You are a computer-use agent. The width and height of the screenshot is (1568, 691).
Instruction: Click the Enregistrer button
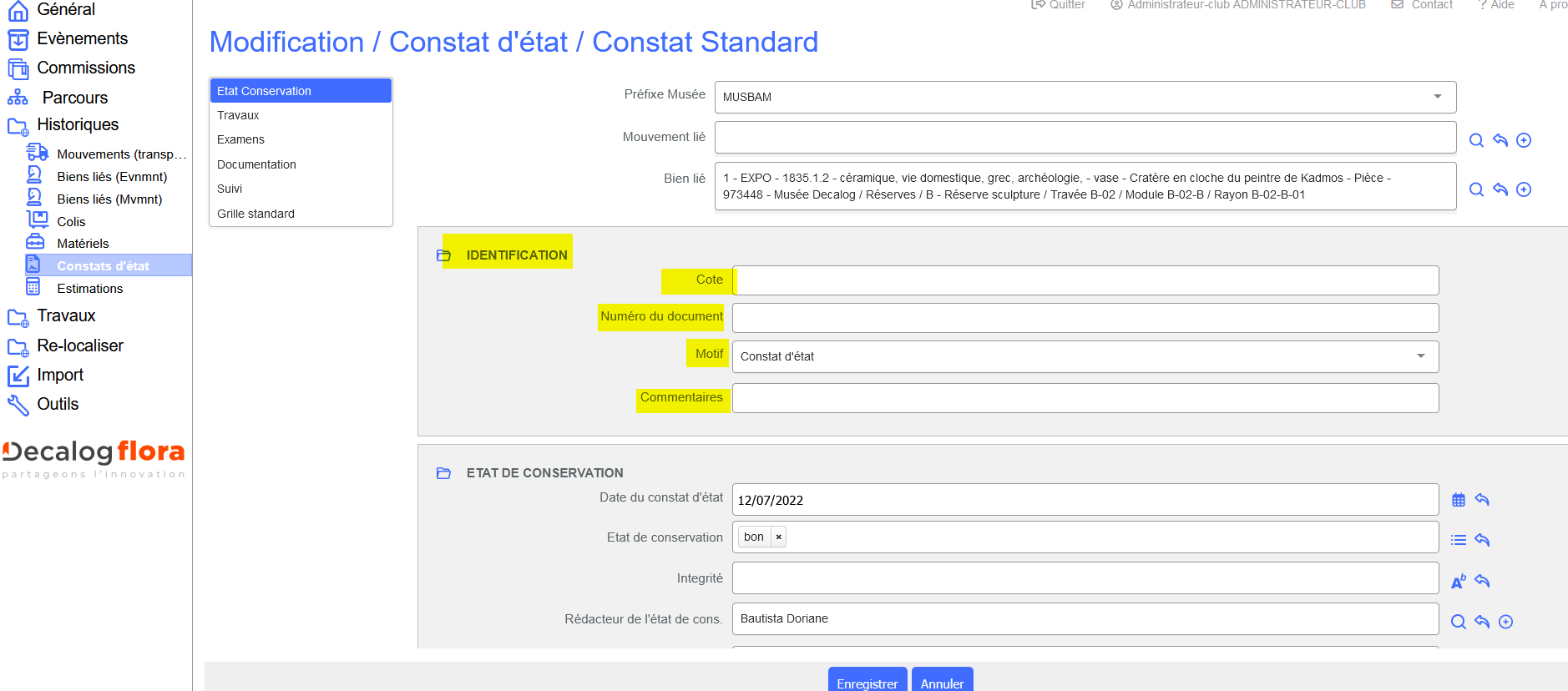point(867,682)
